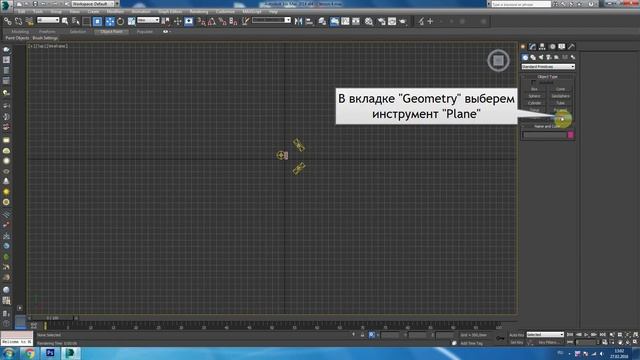Switch to the Motion command panel tab
Image resolution: width=640 pixels, height=360 pixels.
552,47
